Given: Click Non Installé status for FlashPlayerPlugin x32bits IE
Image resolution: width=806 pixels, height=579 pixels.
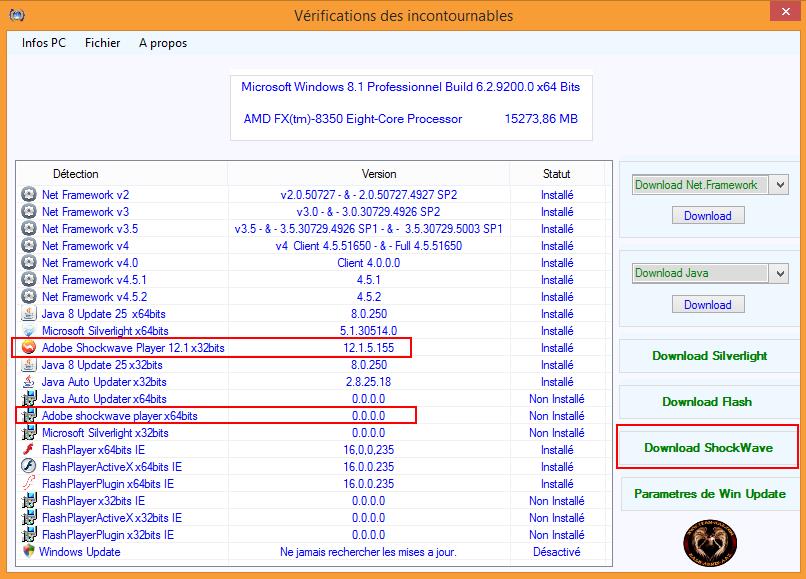Looking at the screenshot, I should point(557,535).
